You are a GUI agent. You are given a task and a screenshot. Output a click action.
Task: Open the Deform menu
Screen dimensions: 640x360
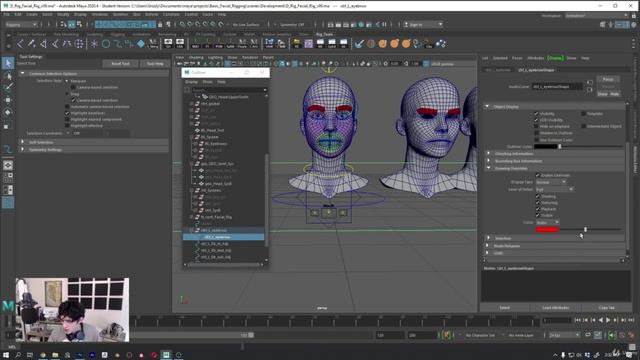pyautogui.click(x=151, y=14)
